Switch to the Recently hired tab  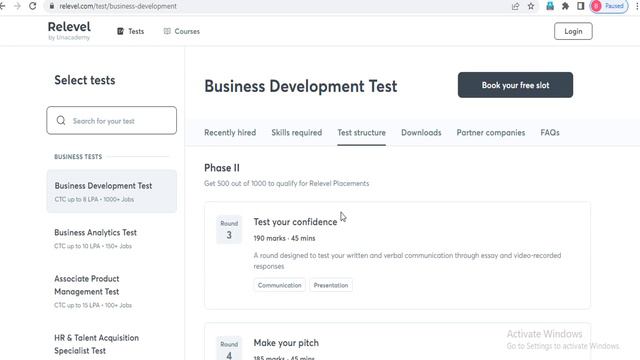tap(230, 133)
